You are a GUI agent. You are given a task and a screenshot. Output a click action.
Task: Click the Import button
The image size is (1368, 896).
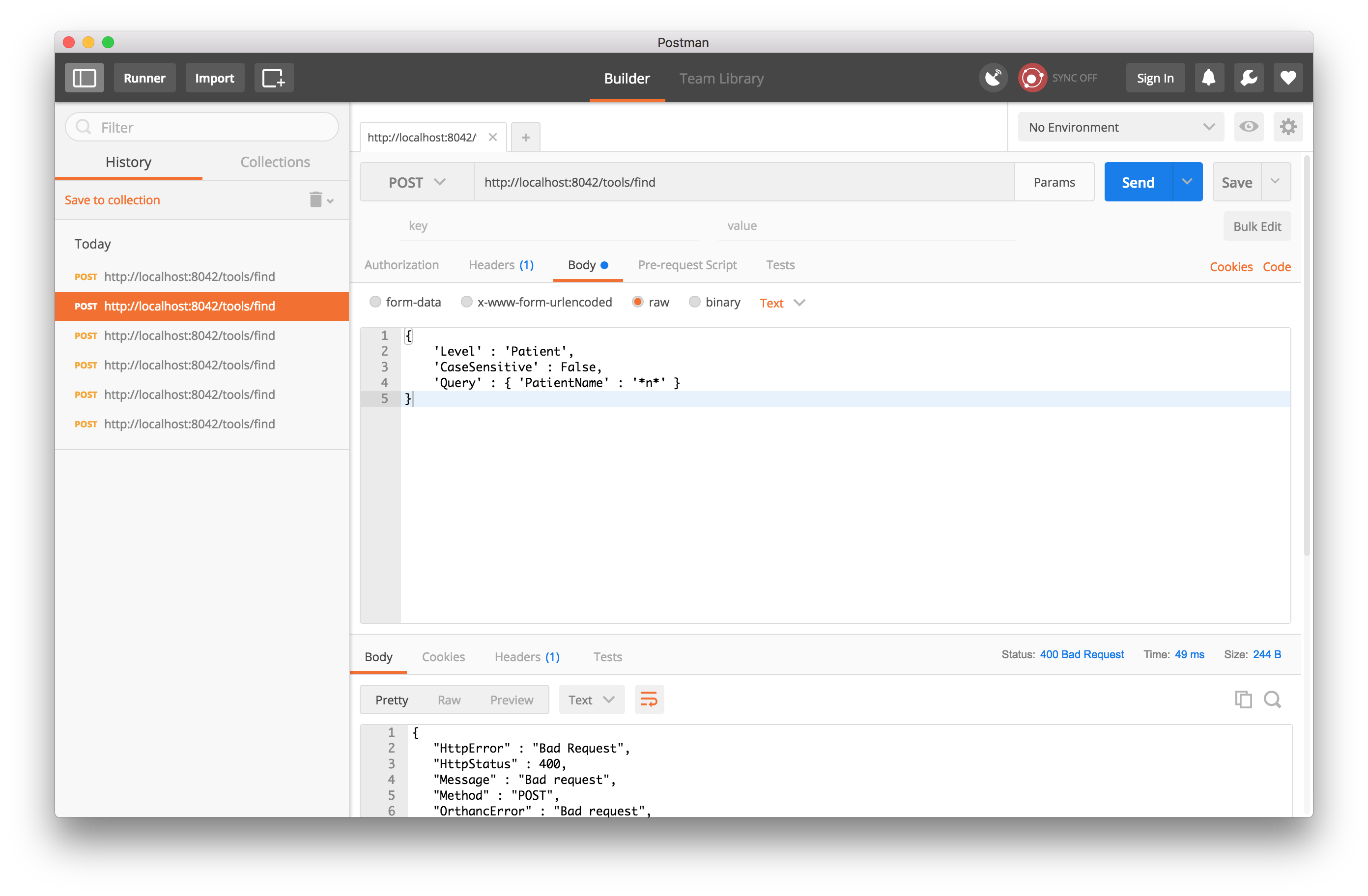pyautogui.click(x=214, y=78)
